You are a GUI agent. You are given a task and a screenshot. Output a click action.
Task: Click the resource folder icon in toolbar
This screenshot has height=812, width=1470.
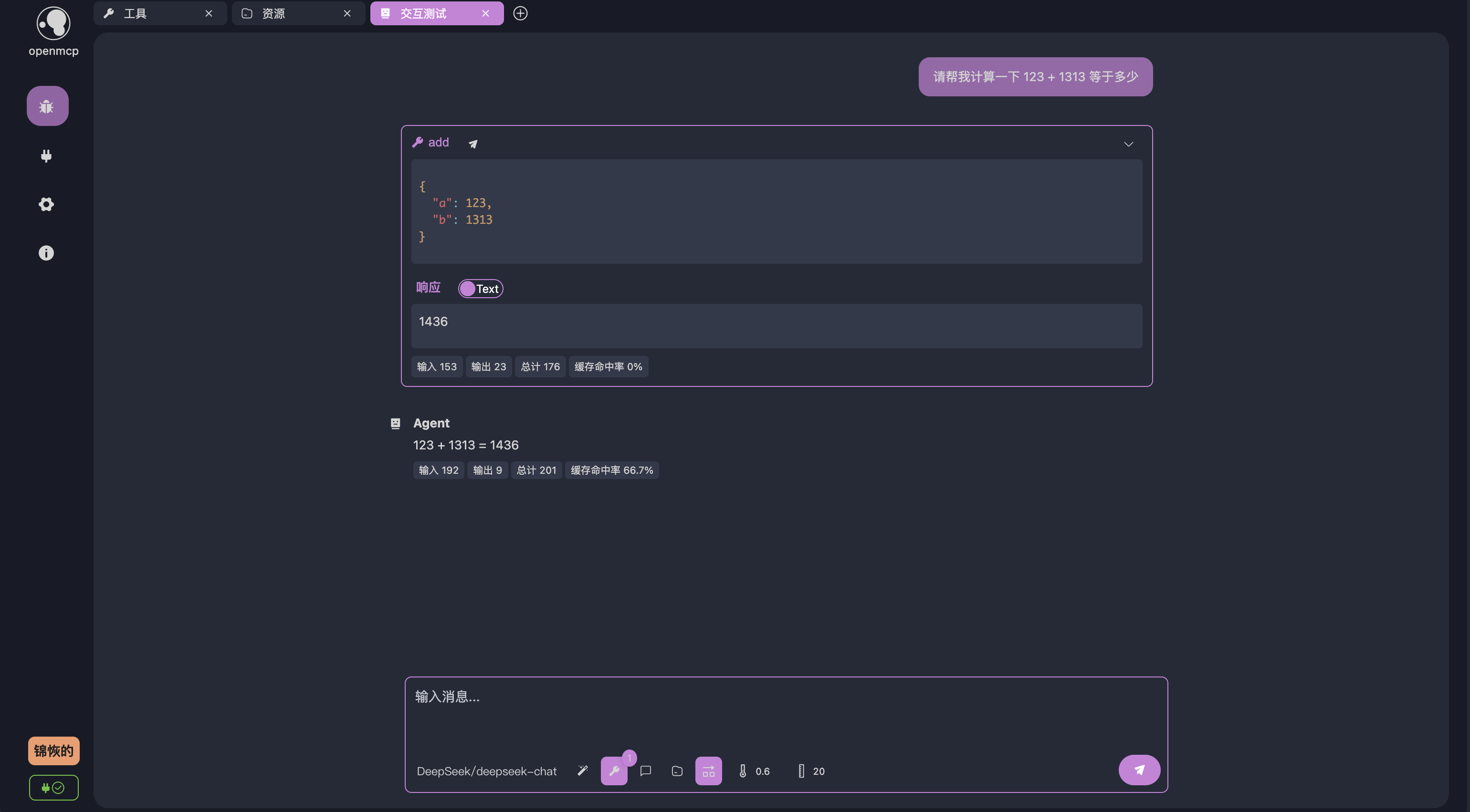677,771
